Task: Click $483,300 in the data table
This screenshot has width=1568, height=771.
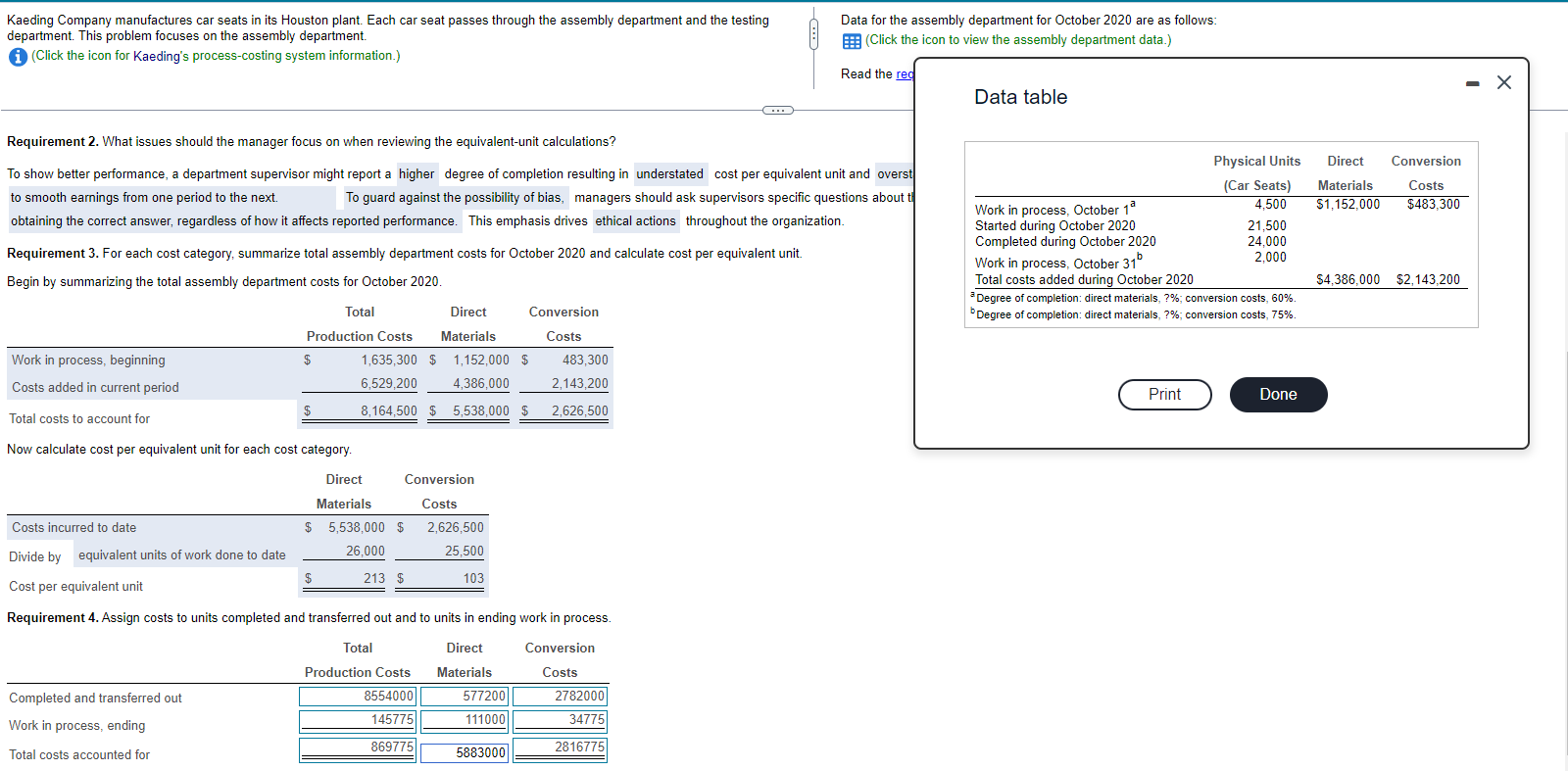Action: click(x=1433, y=205)
